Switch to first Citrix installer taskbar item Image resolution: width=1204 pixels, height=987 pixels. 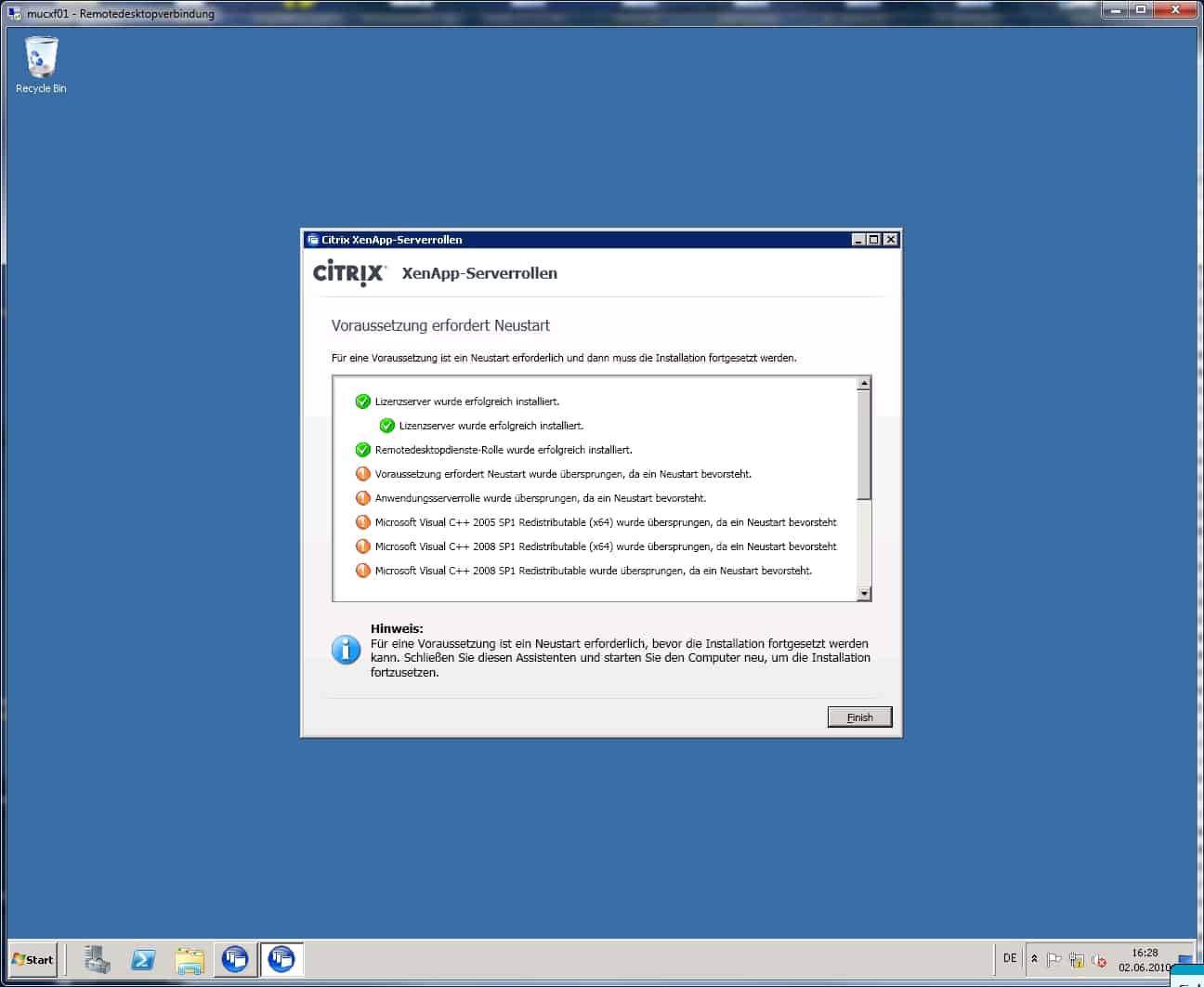pos(235,959)
